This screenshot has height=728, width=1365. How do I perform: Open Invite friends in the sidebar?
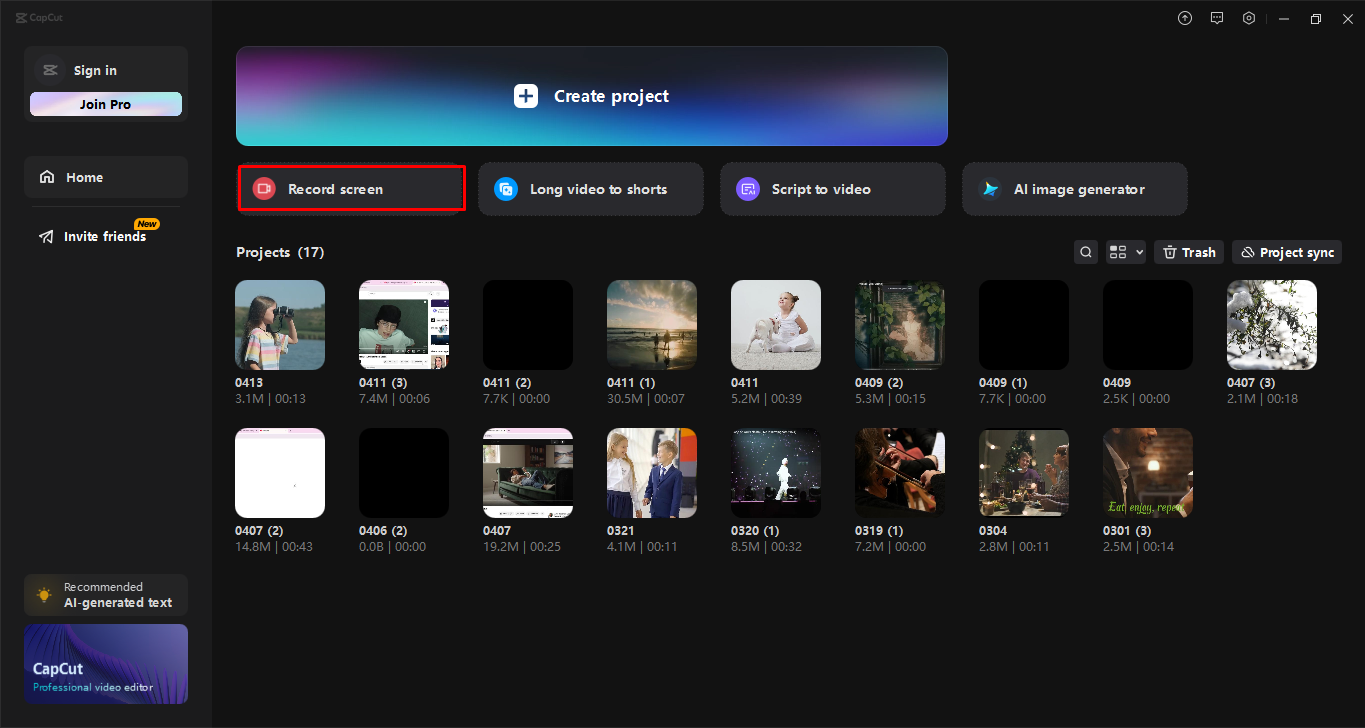coord(105,236)
